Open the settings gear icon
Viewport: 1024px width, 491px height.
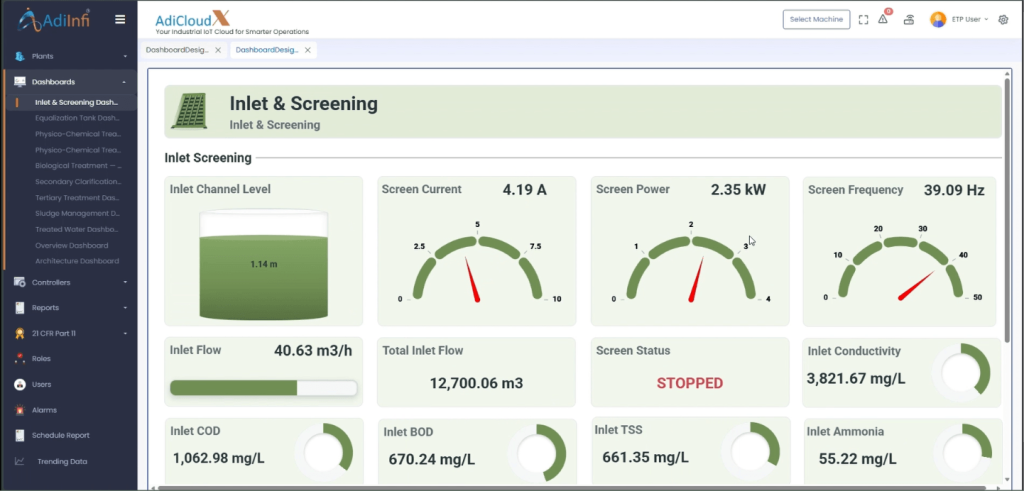(x=1004, y=20)
